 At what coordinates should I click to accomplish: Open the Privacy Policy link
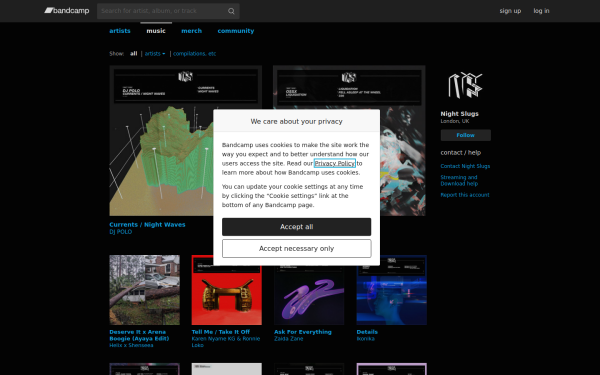[x=334, y=163]
